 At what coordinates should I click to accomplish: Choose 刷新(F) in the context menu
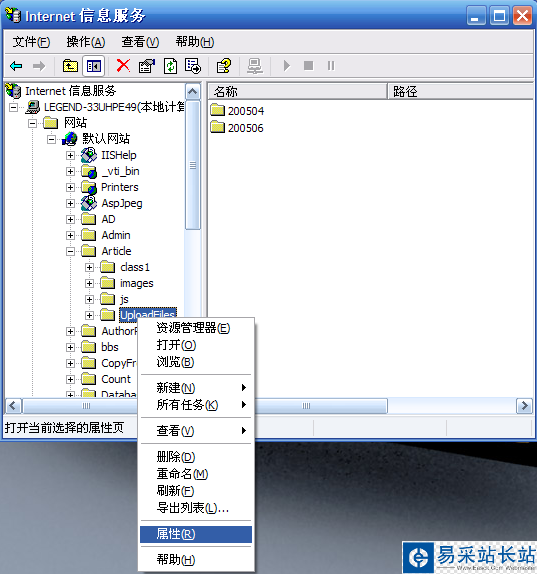click(x=196, y=491)
